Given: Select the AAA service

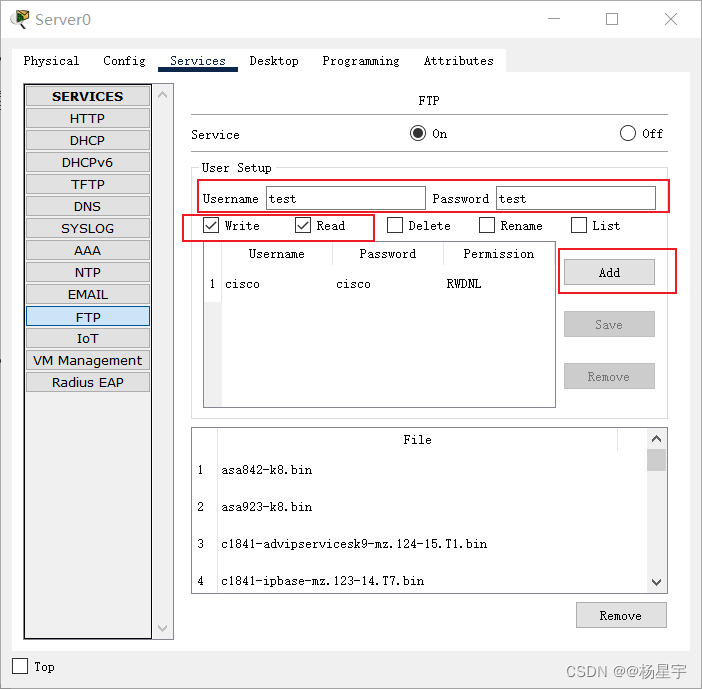Looking at the screenshot, I should 88,250.
